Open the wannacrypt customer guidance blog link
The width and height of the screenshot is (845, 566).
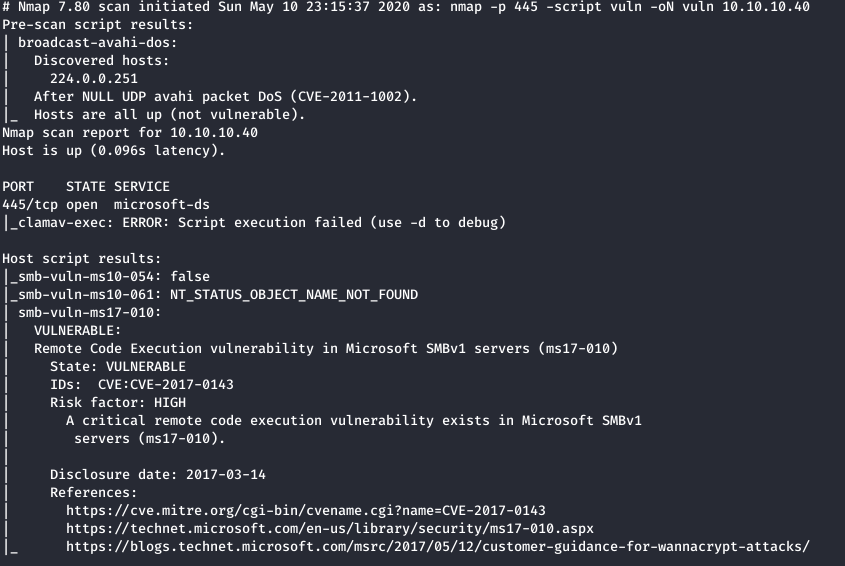tap(438, 546)
